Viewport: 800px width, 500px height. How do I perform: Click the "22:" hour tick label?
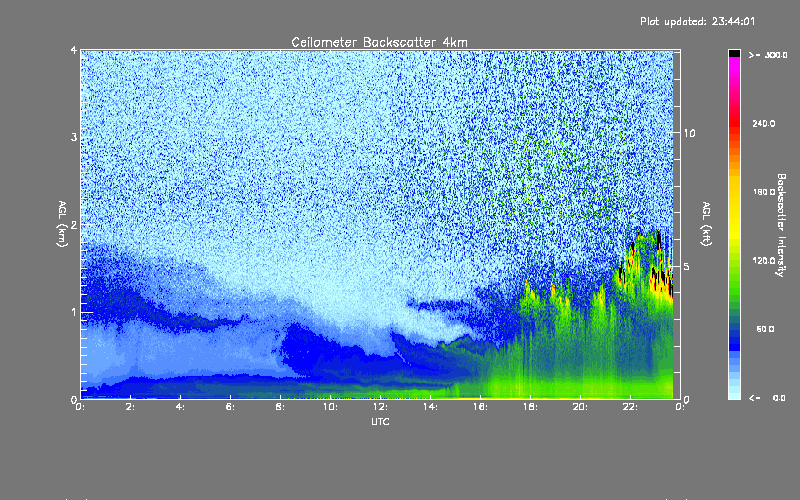pos(630,407)
